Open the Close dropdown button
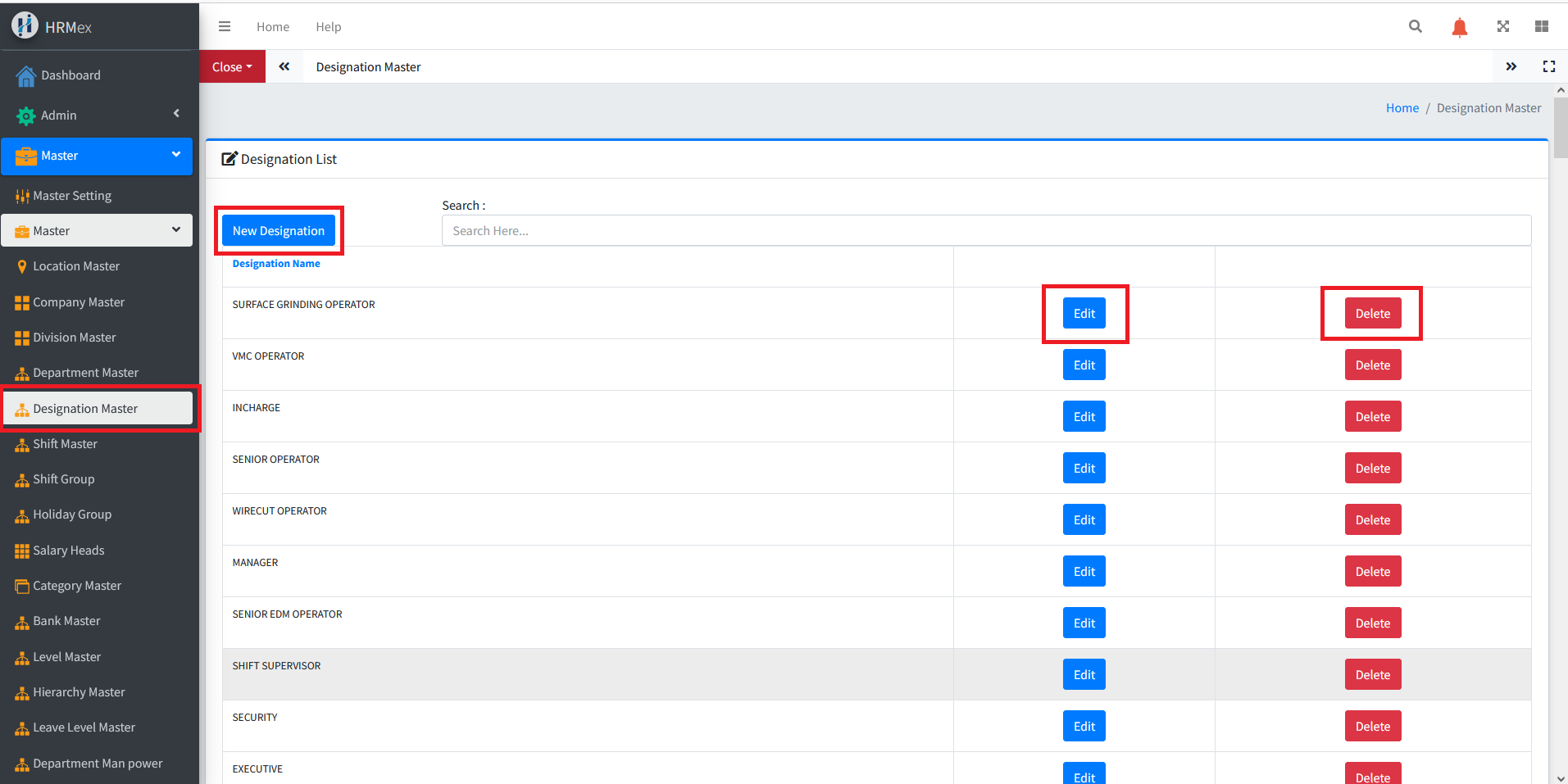The height and width of the screenshot is (784, 1568). pos(232,66)
